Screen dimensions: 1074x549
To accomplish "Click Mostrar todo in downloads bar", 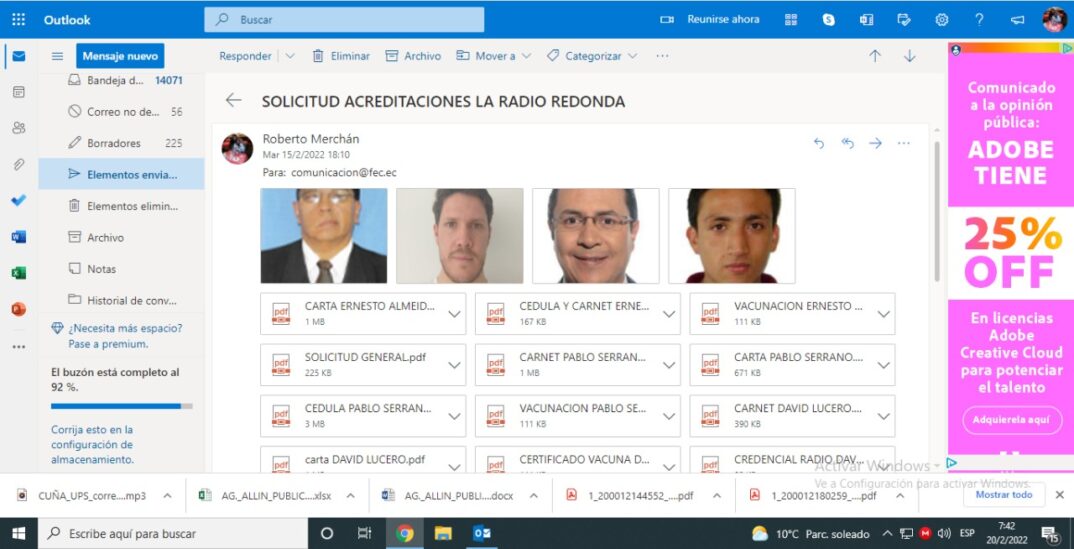I will (1003, 495).
